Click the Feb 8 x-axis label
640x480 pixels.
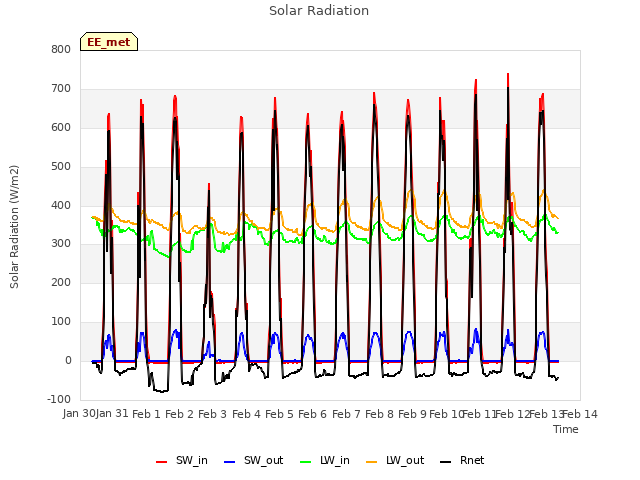379,414
